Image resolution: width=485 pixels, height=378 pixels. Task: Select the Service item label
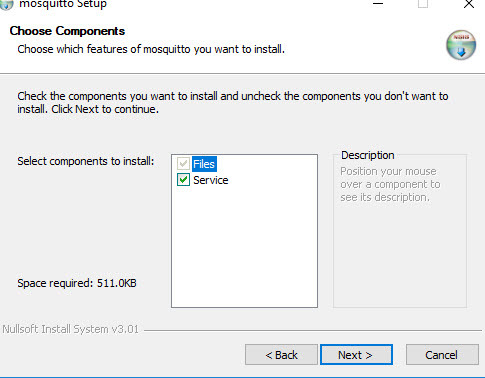pos(211,180)
